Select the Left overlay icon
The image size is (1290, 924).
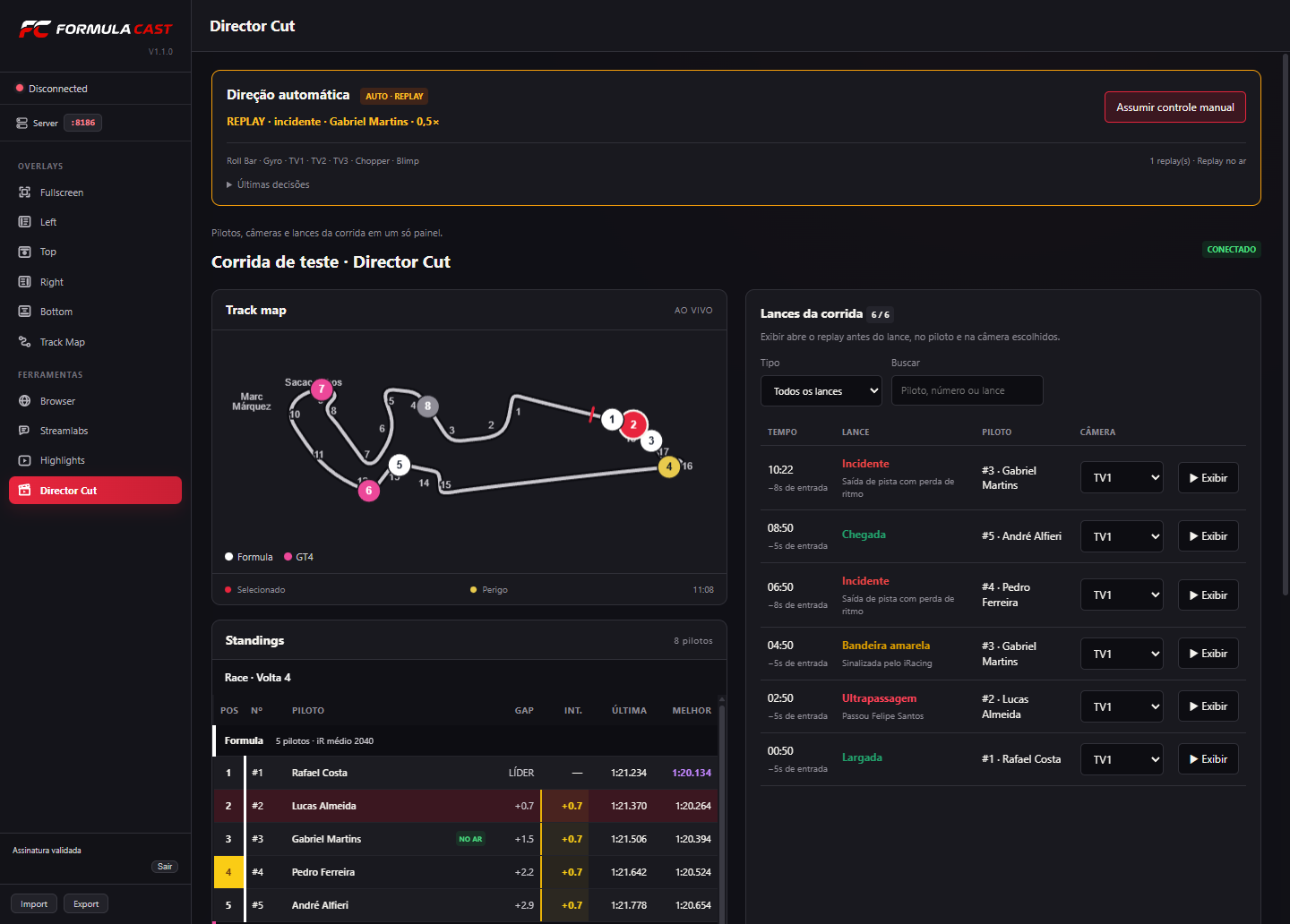24,222
